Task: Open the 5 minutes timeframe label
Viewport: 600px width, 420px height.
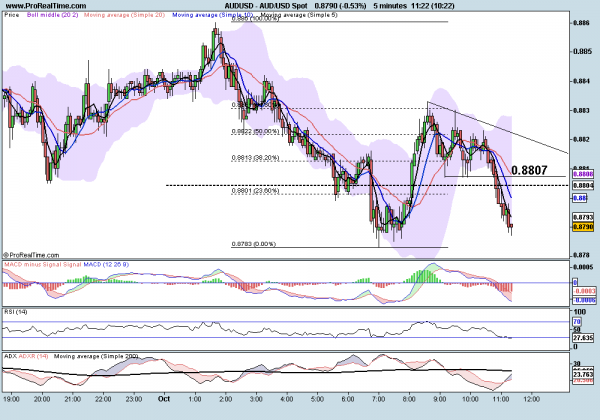Action: click(390, 6)
